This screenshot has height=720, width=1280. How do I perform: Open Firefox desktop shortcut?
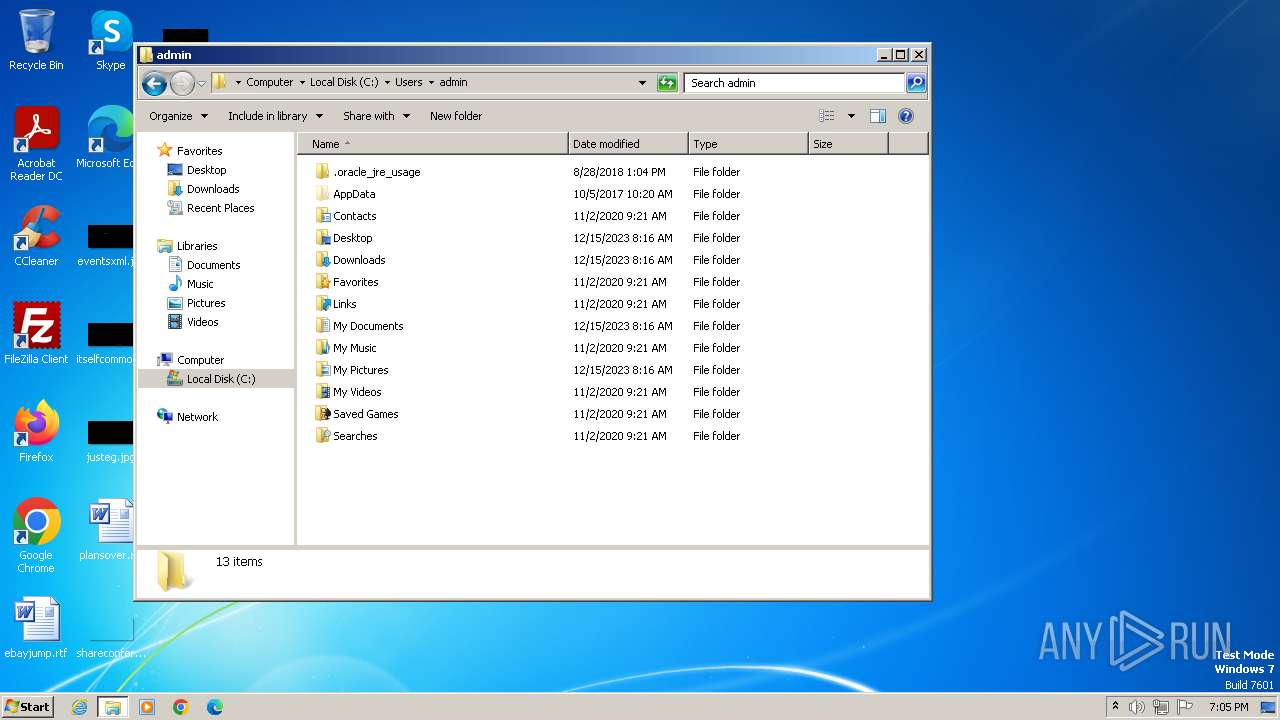(36, 432)
